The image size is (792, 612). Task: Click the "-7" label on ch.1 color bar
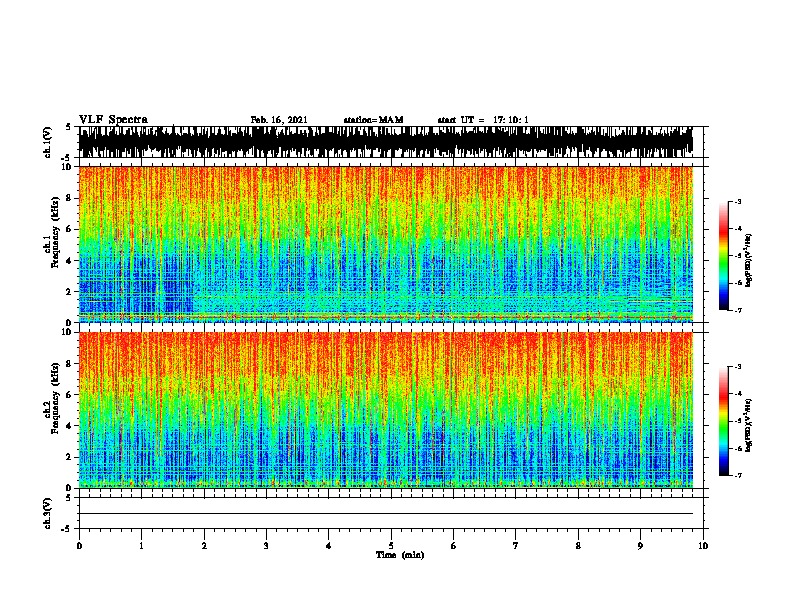737,310
